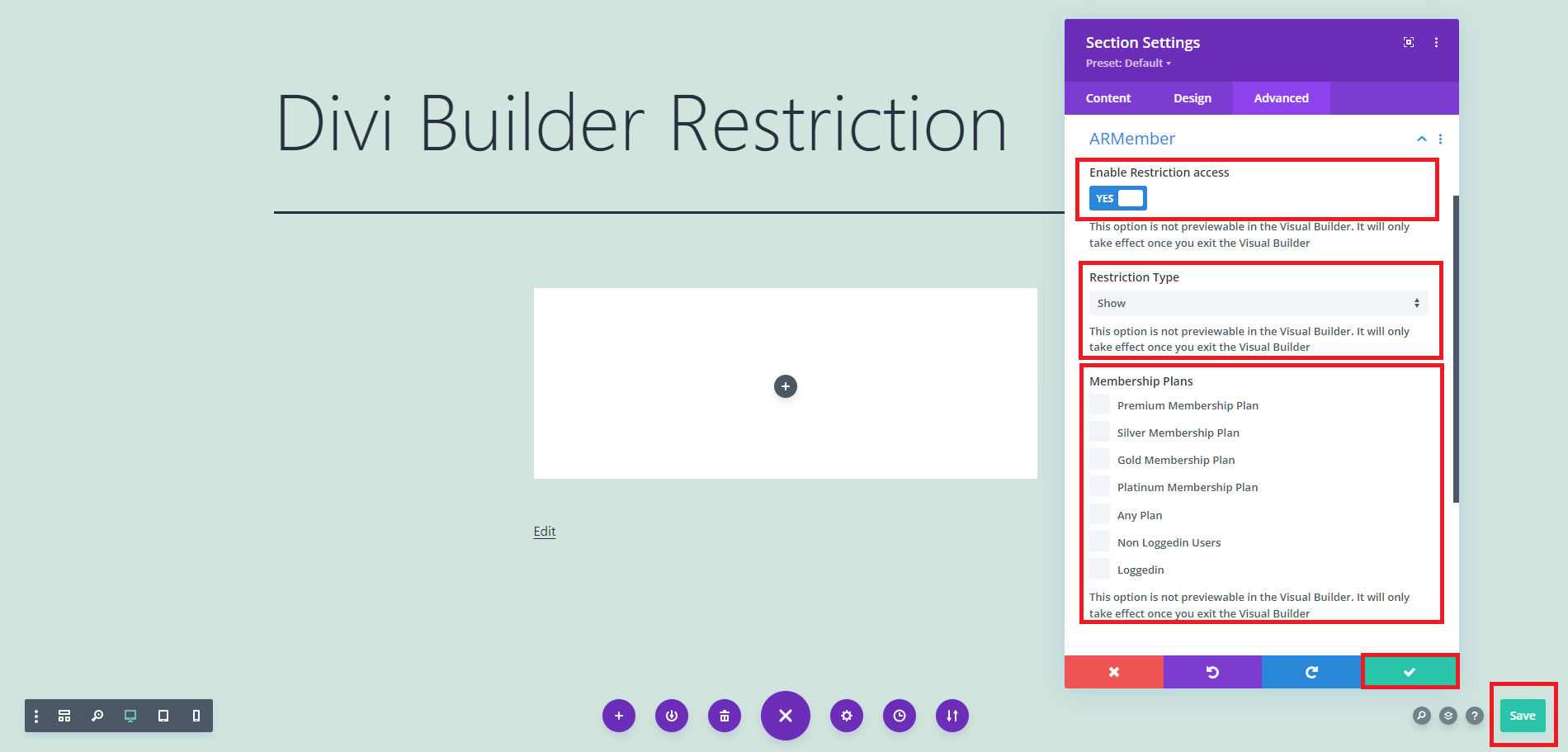The height and width of the screenshot is (752, 1568).
Task: Toggle Enable Restriction access switch
Action: (x=1117, y=198)
